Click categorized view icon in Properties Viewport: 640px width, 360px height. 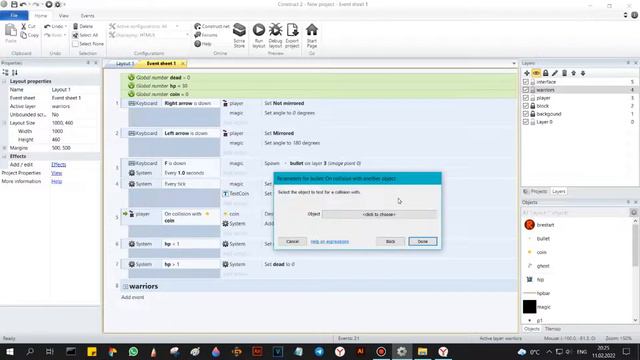5,73
